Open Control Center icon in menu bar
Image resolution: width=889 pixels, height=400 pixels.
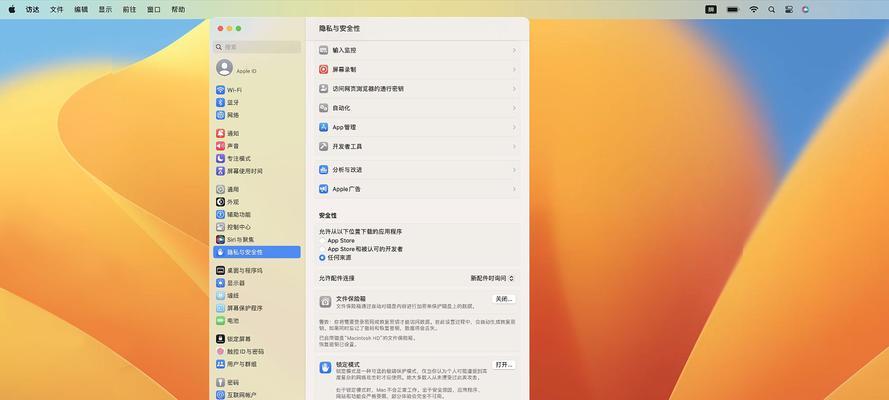tap(789, 10)
